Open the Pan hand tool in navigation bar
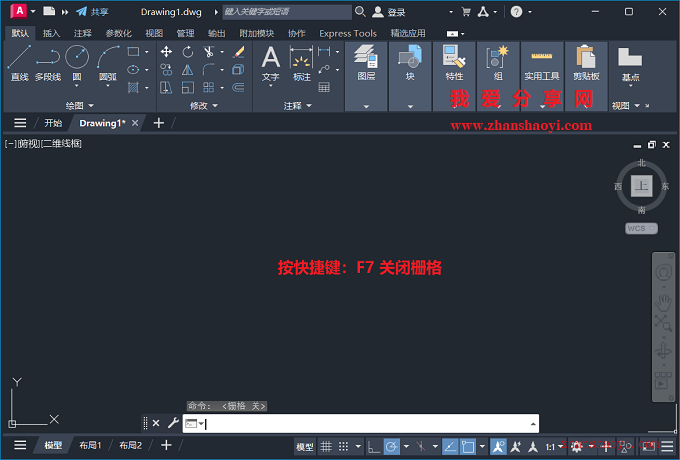Image resolution: width=680 pixels, height=460 pixels. click(663, 303)
